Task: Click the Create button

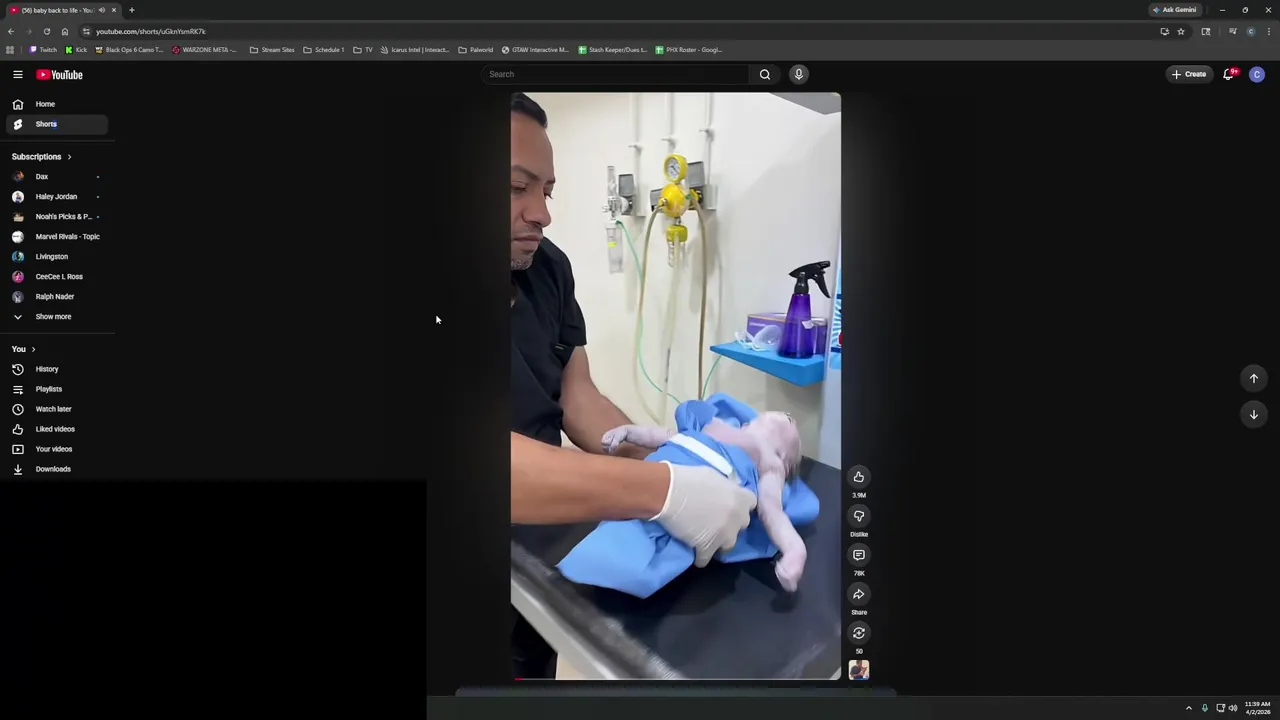Action: click(x=1189, y=74)
